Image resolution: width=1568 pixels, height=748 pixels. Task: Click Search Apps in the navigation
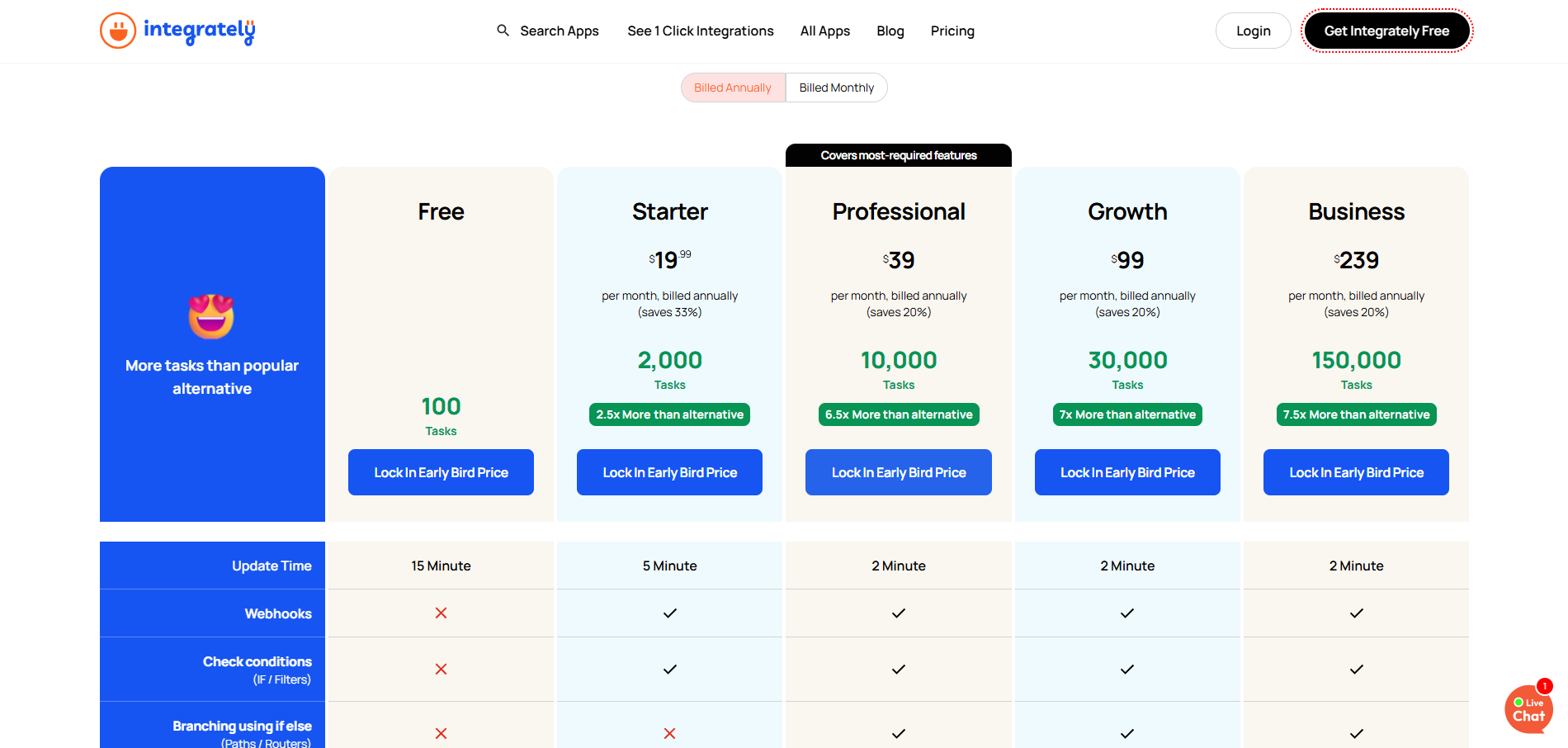click(x=559, y=31)
